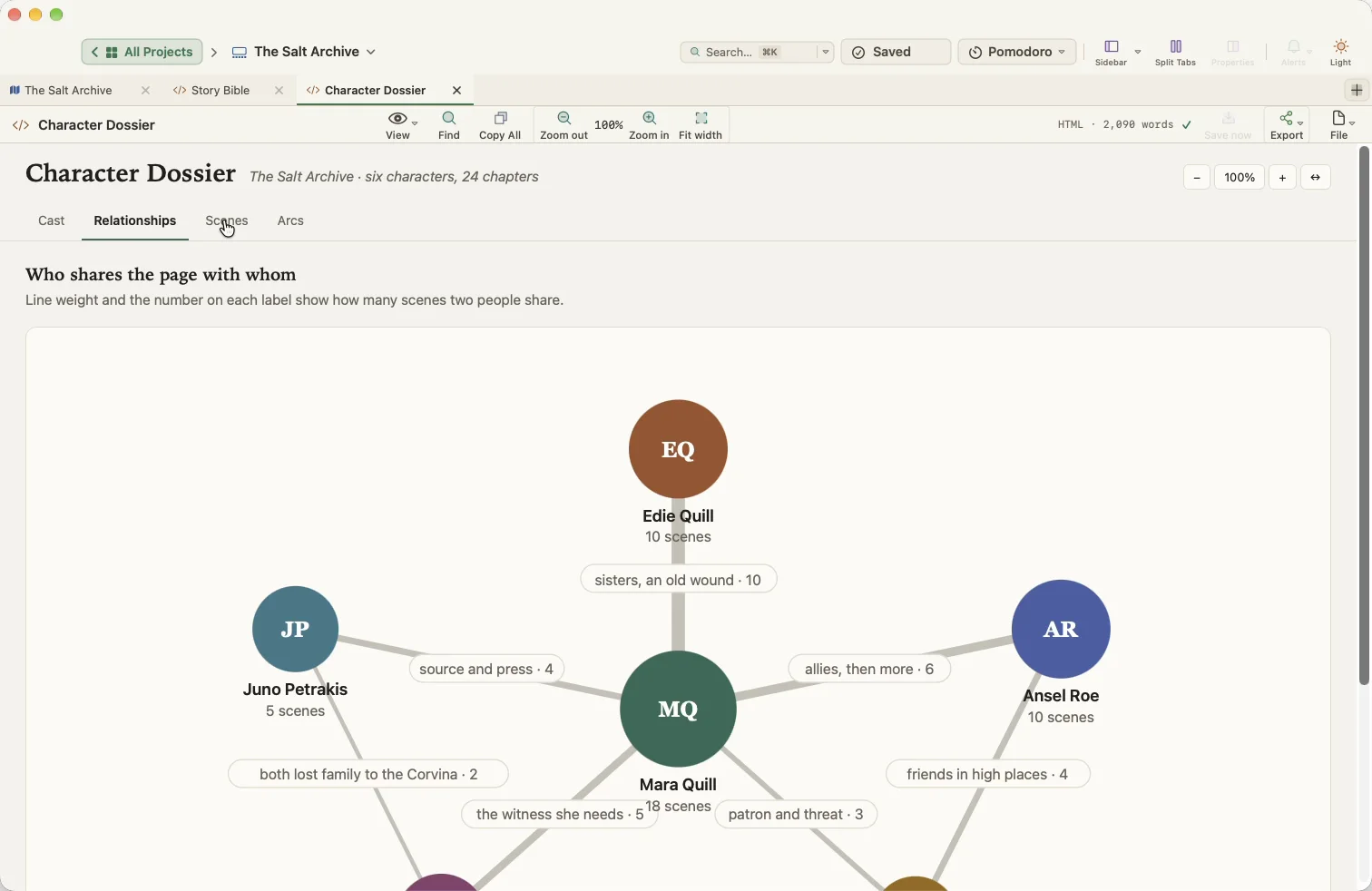This screenshot has width=1372, height=891.
Task: Click the 100% page zoom button
Action: tap(1240, 177)
